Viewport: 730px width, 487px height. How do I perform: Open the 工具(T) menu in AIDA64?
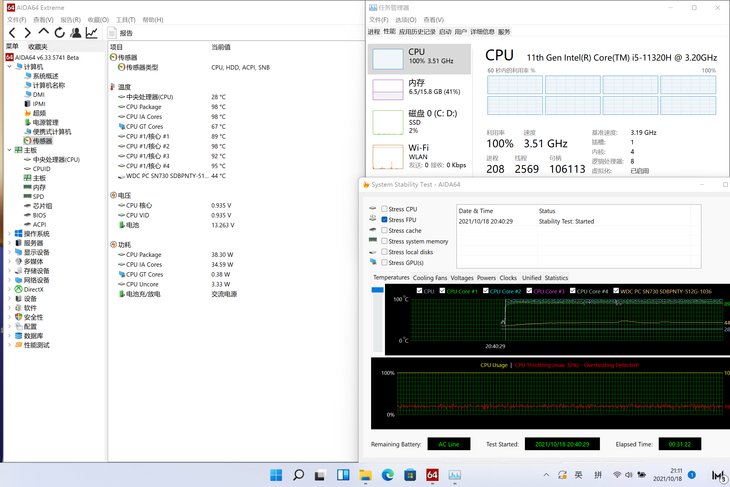(x=126, y=20)
